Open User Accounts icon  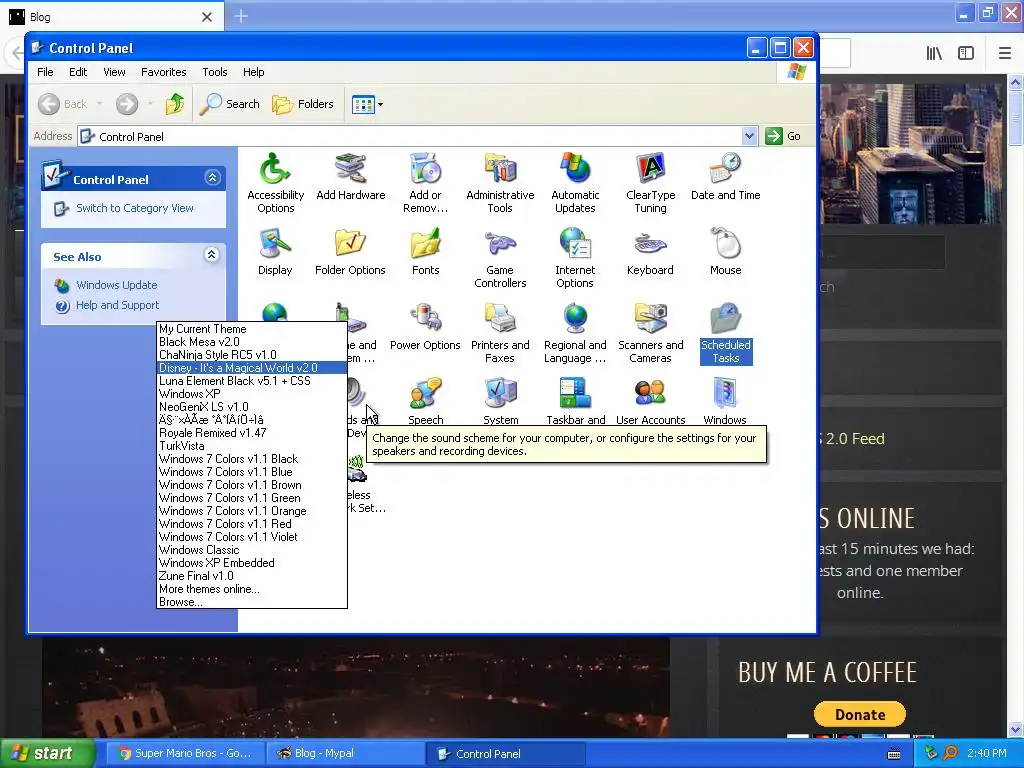(x=650, y=401)
